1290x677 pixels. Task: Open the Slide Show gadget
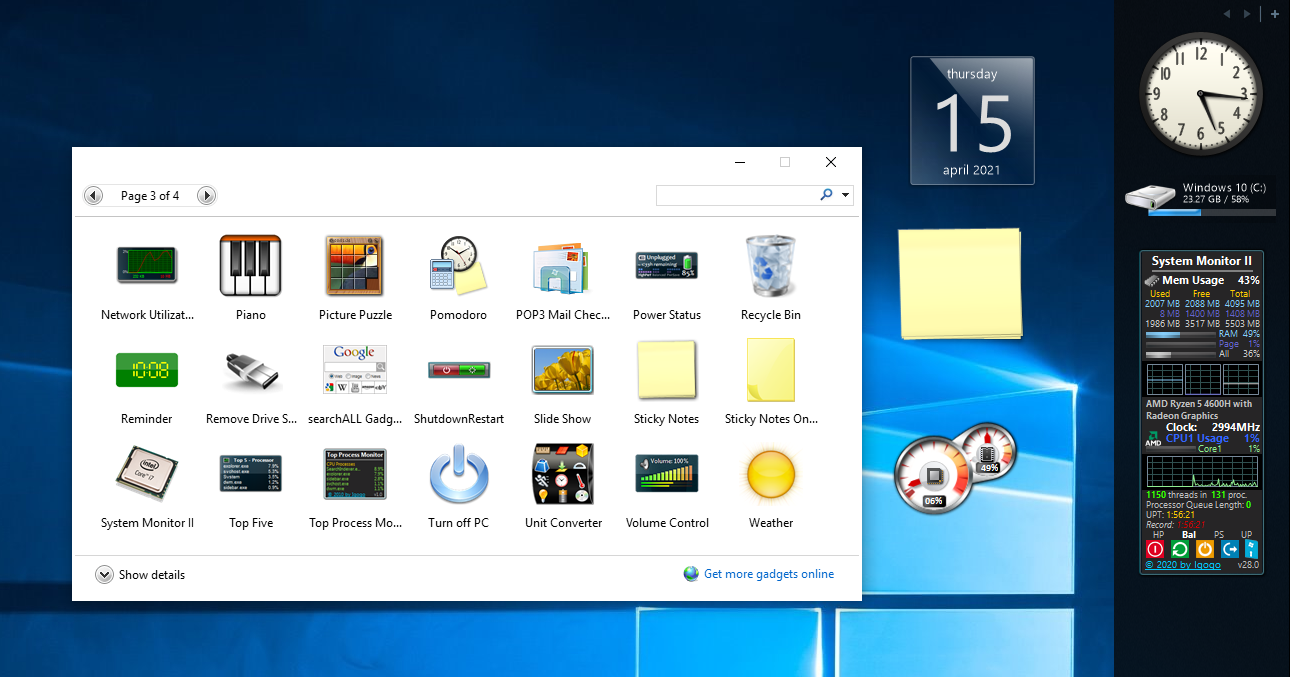tap(562, 370)
